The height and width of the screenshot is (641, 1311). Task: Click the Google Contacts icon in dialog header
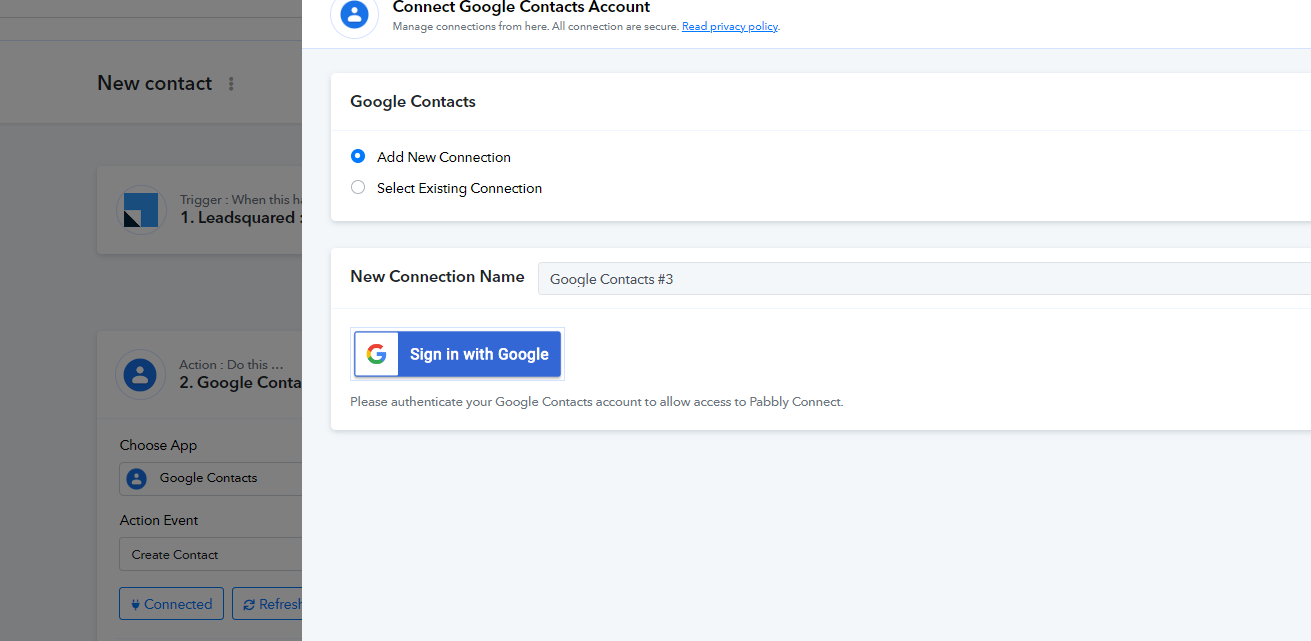354,15
